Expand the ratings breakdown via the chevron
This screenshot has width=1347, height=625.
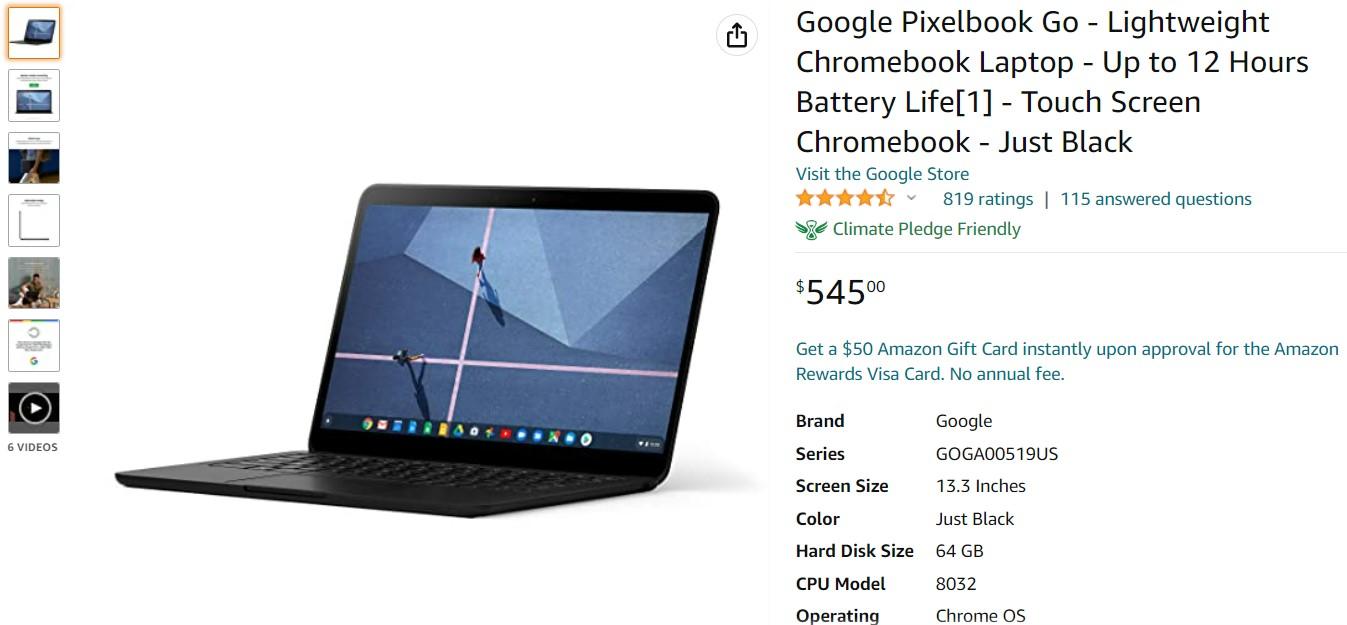tap(911, 200)
